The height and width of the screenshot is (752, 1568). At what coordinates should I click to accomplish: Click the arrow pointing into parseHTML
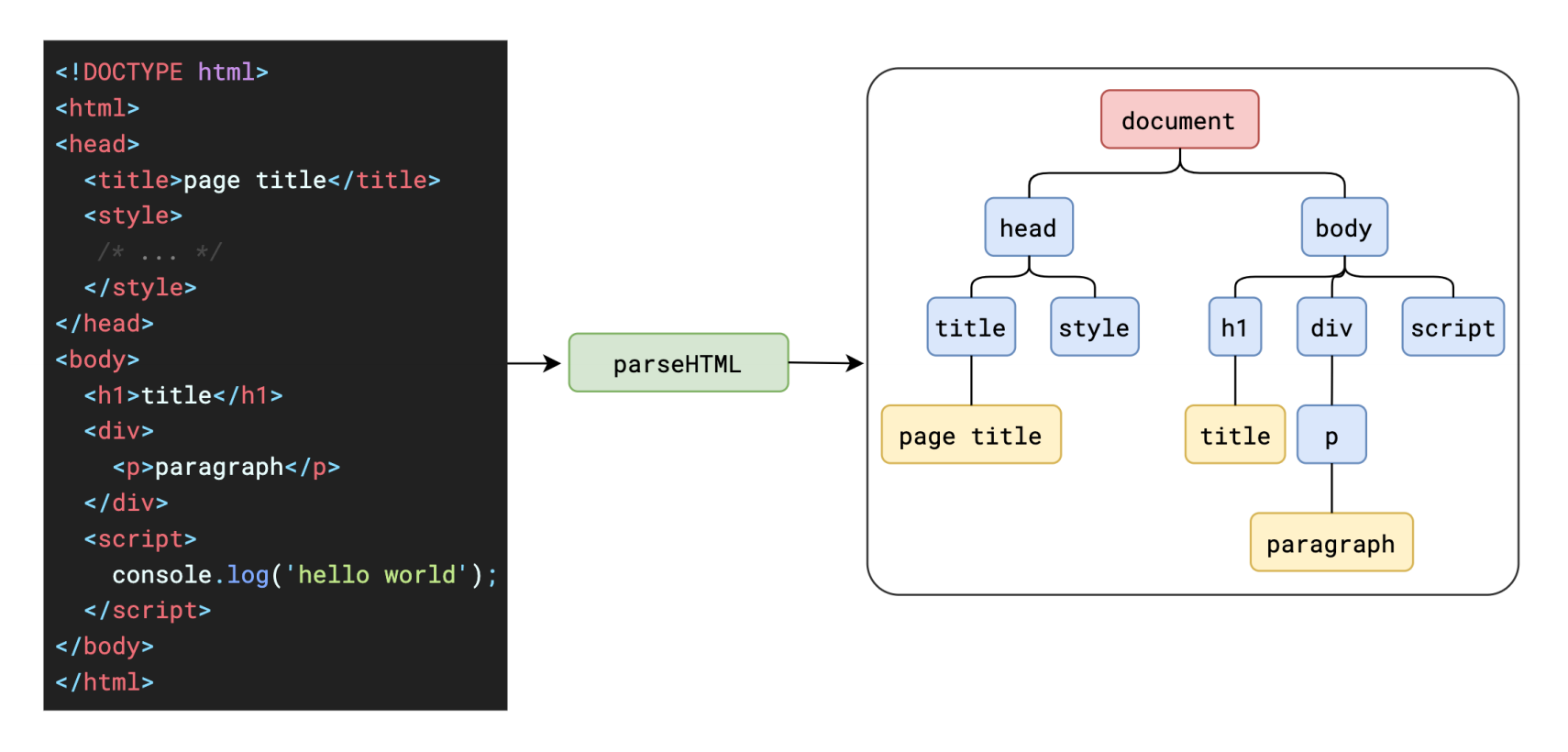click(x=534, y=363)
